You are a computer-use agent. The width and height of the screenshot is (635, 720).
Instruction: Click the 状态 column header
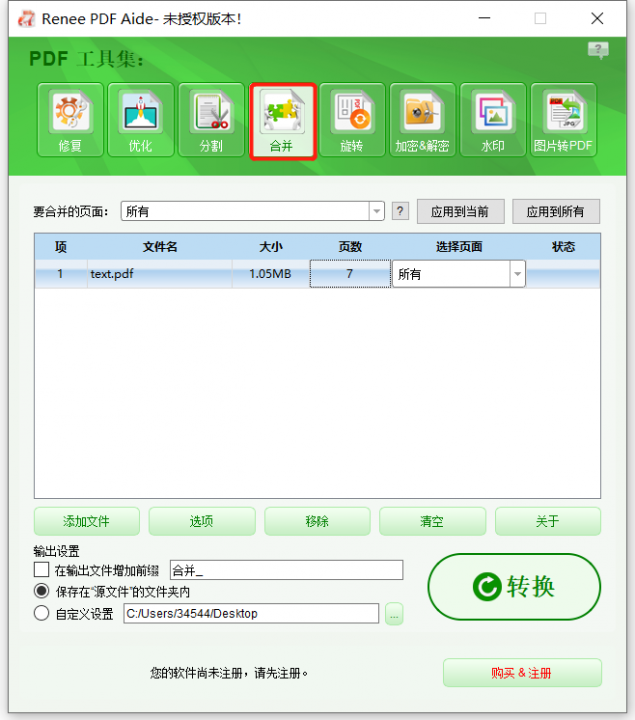pos(563,247)
